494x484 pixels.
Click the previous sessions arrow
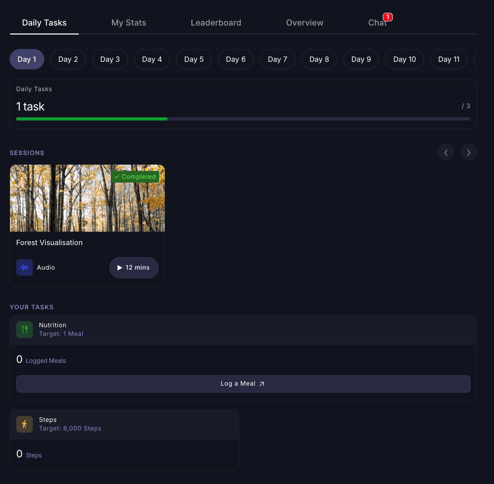(x=446, y=152)
